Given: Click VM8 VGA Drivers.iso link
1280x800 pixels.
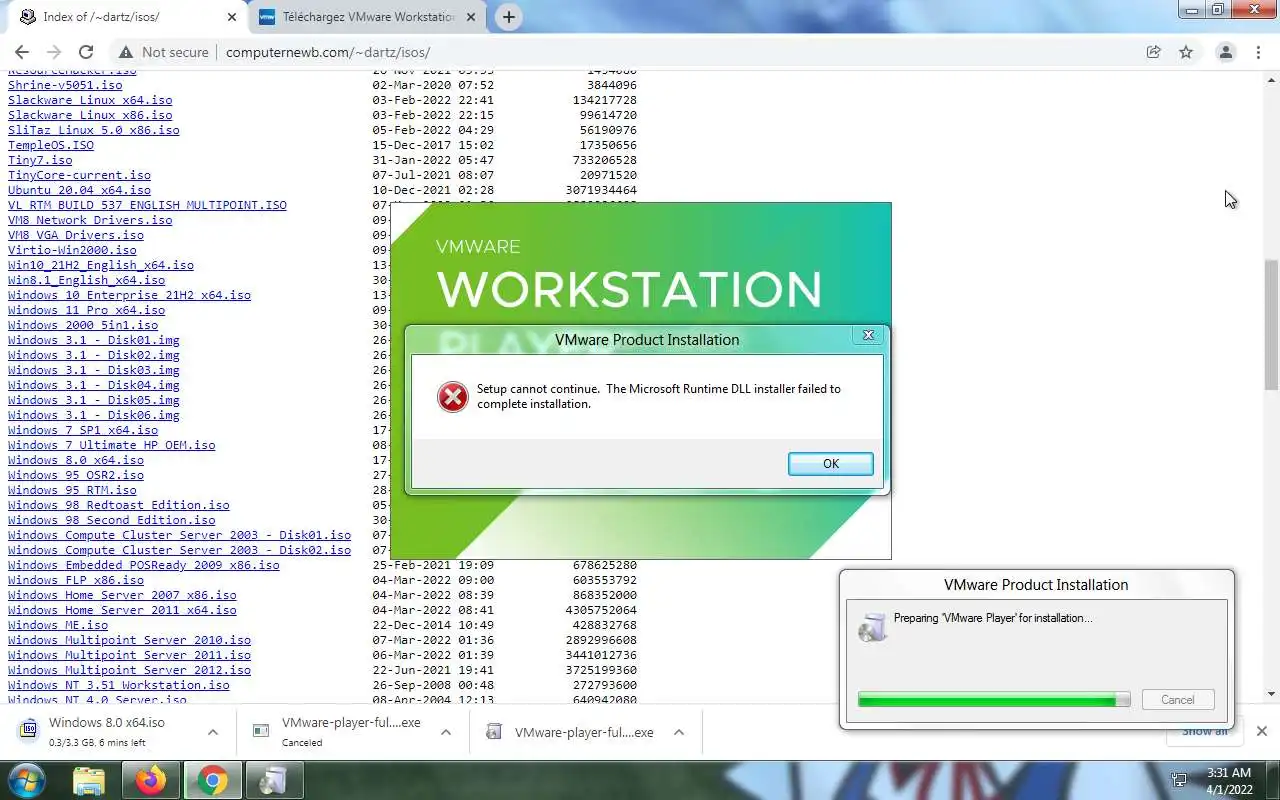Looking at the screenshot, I should [76, 235].
